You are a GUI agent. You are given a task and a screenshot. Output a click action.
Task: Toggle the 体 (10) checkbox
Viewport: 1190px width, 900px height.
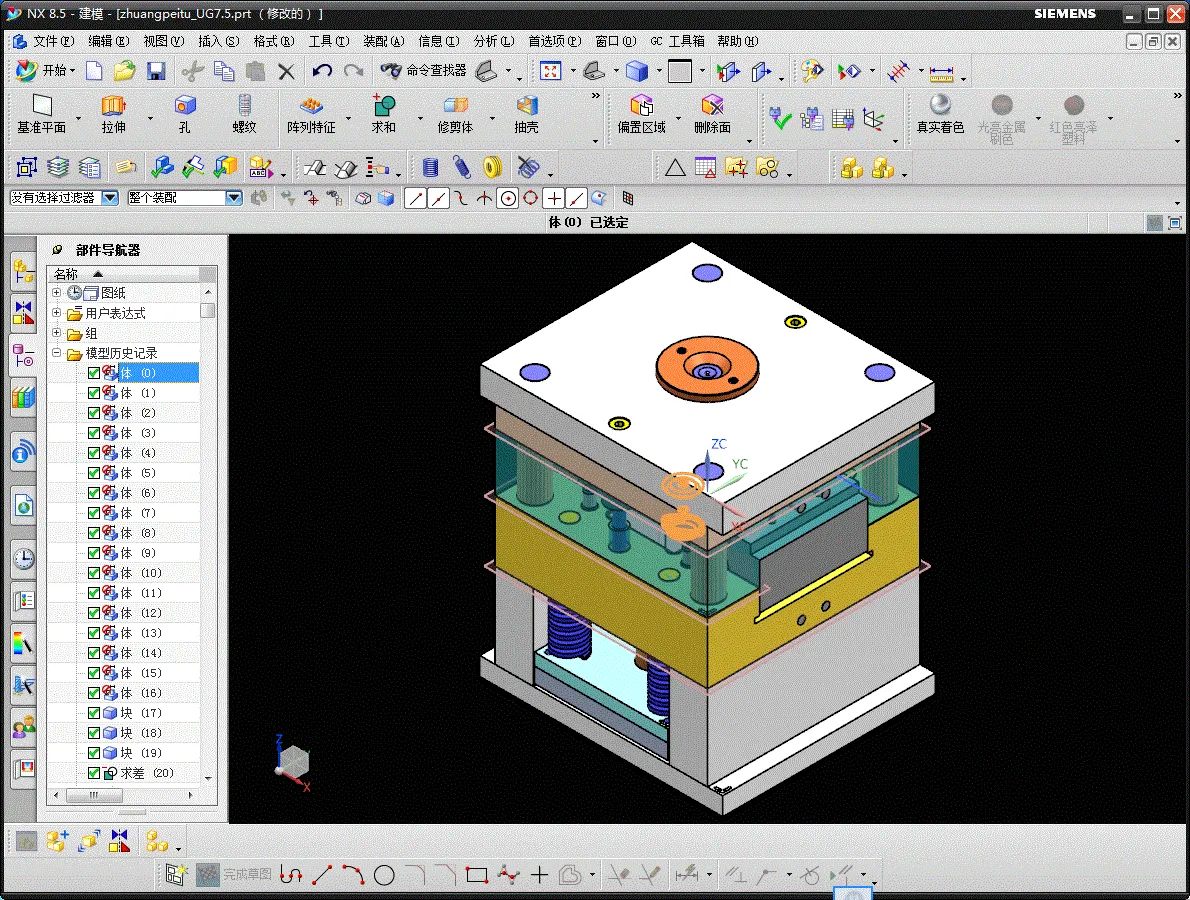pos(94,573)
